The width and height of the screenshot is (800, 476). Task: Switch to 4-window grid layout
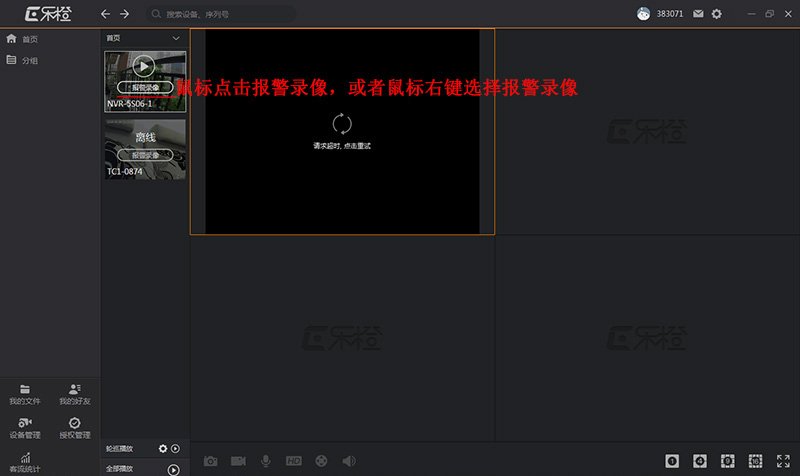[700, 461]
